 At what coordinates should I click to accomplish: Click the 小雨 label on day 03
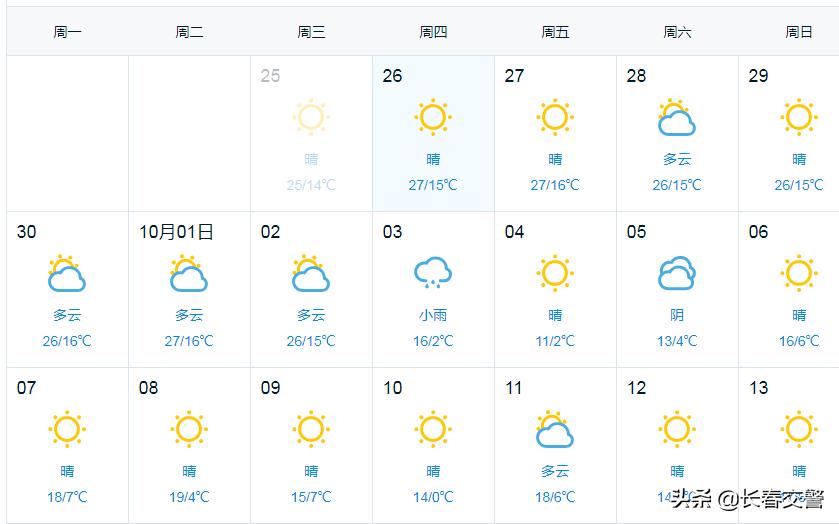point(433,315)
